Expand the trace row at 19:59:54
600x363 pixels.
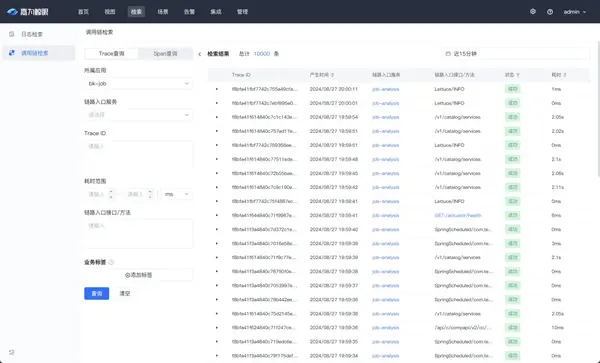[x=217, y=117]
